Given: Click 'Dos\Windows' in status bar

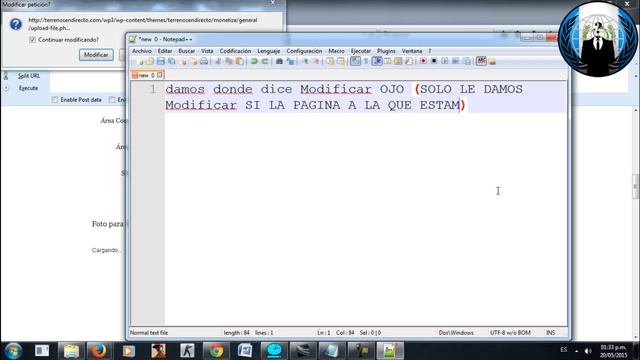Looking at the screenshot, I should tap(456, 333).
